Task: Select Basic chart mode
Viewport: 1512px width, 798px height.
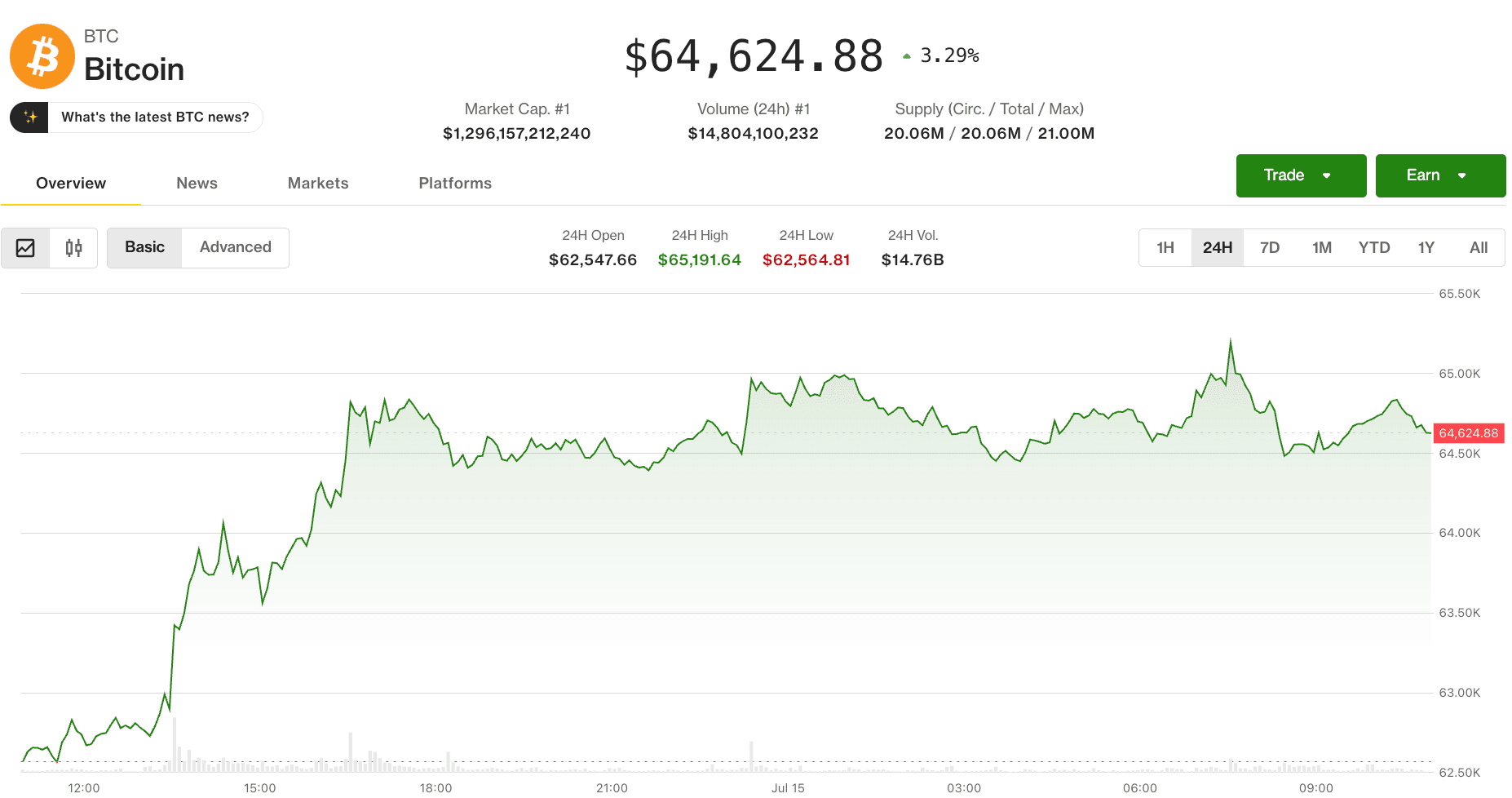Action: (144, 247)
